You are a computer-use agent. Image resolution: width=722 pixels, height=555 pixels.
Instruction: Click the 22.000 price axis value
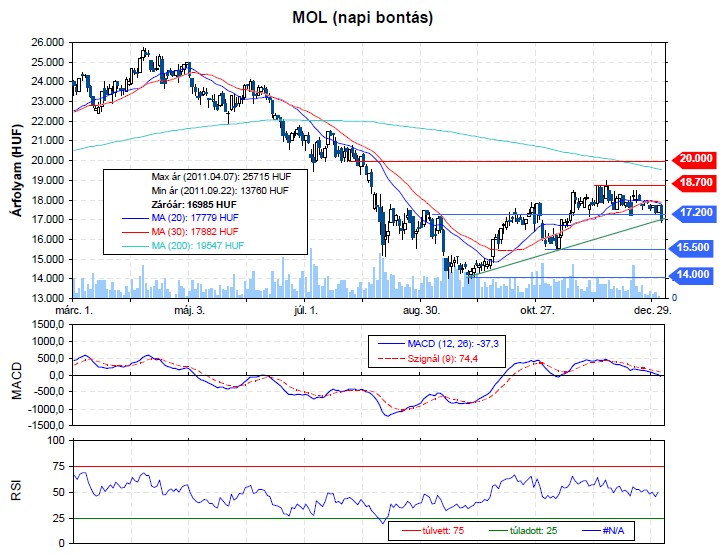pyautogui.click(x=48, y=121)
